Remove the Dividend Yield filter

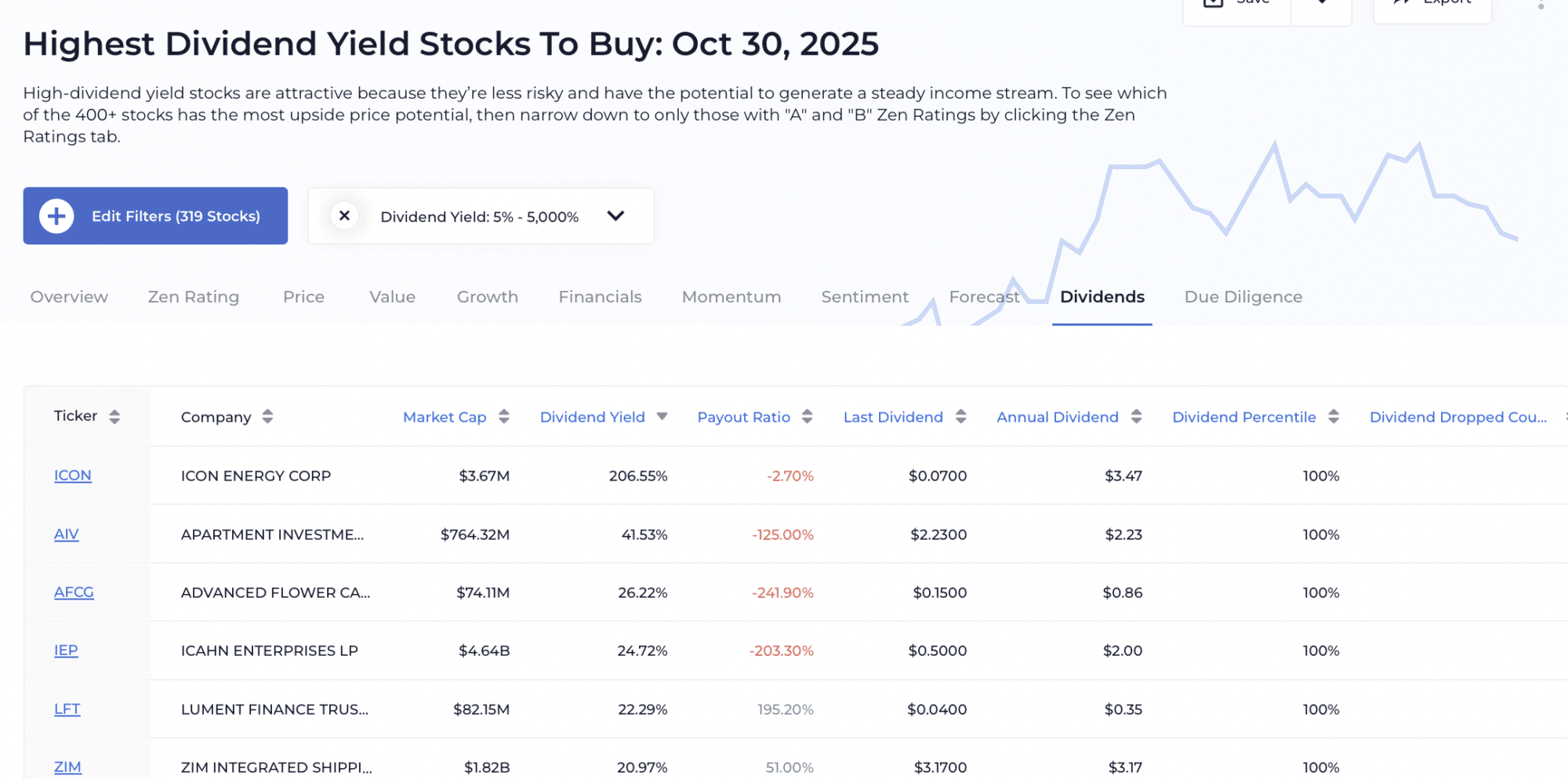point(344,216)
